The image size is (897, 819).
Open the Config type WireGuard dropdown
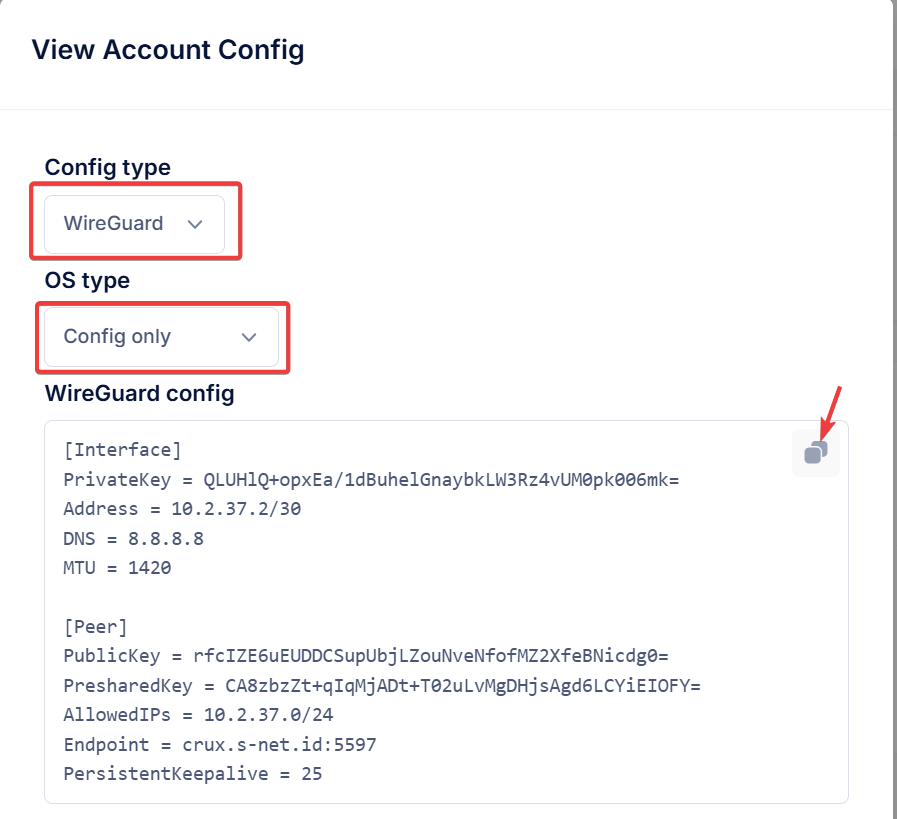pyautogui.click(x=134, y=224)
